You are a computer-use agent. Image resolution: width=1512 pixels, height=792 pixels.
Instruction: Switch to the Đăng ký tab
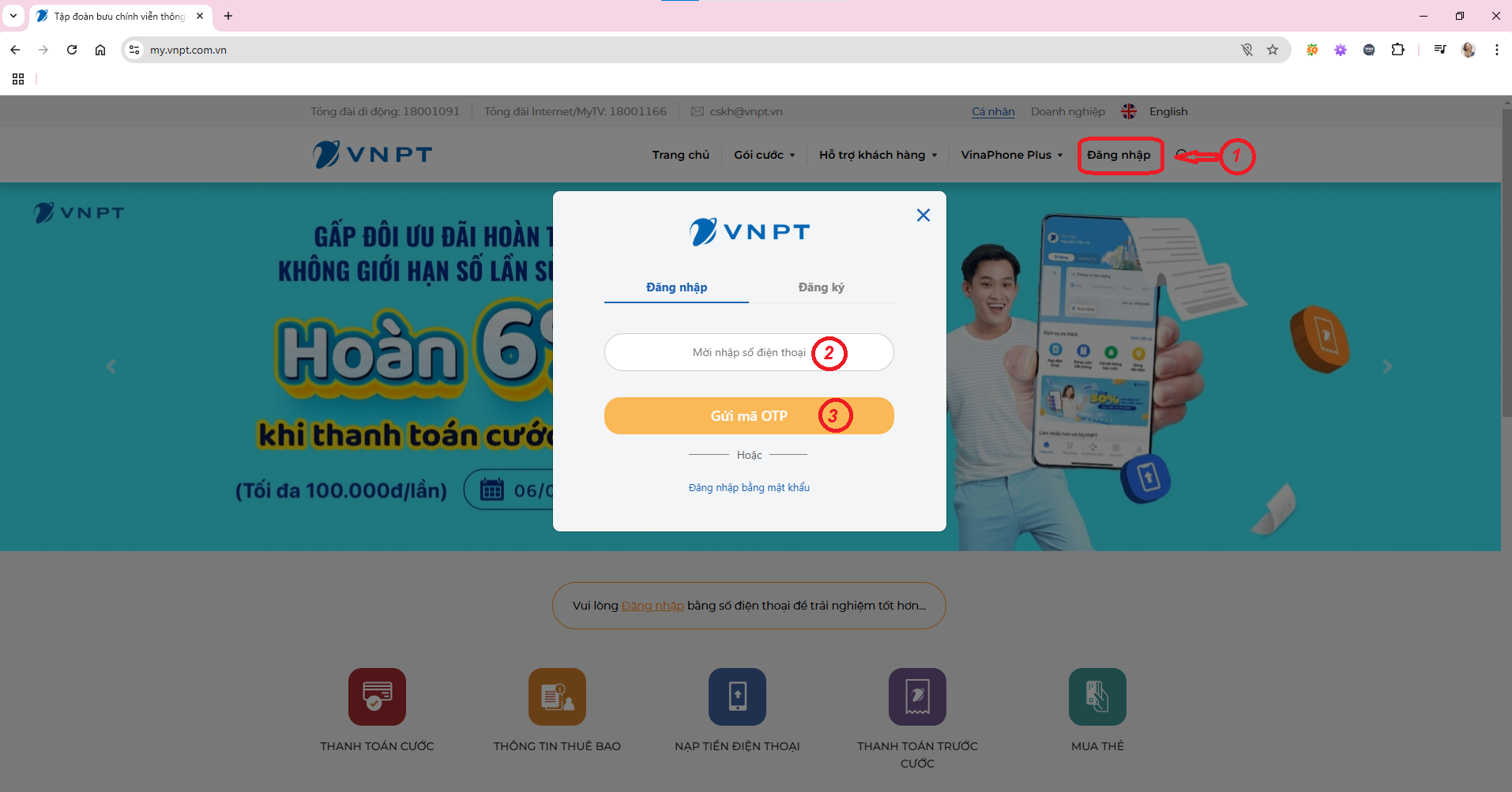pos(821,287)
